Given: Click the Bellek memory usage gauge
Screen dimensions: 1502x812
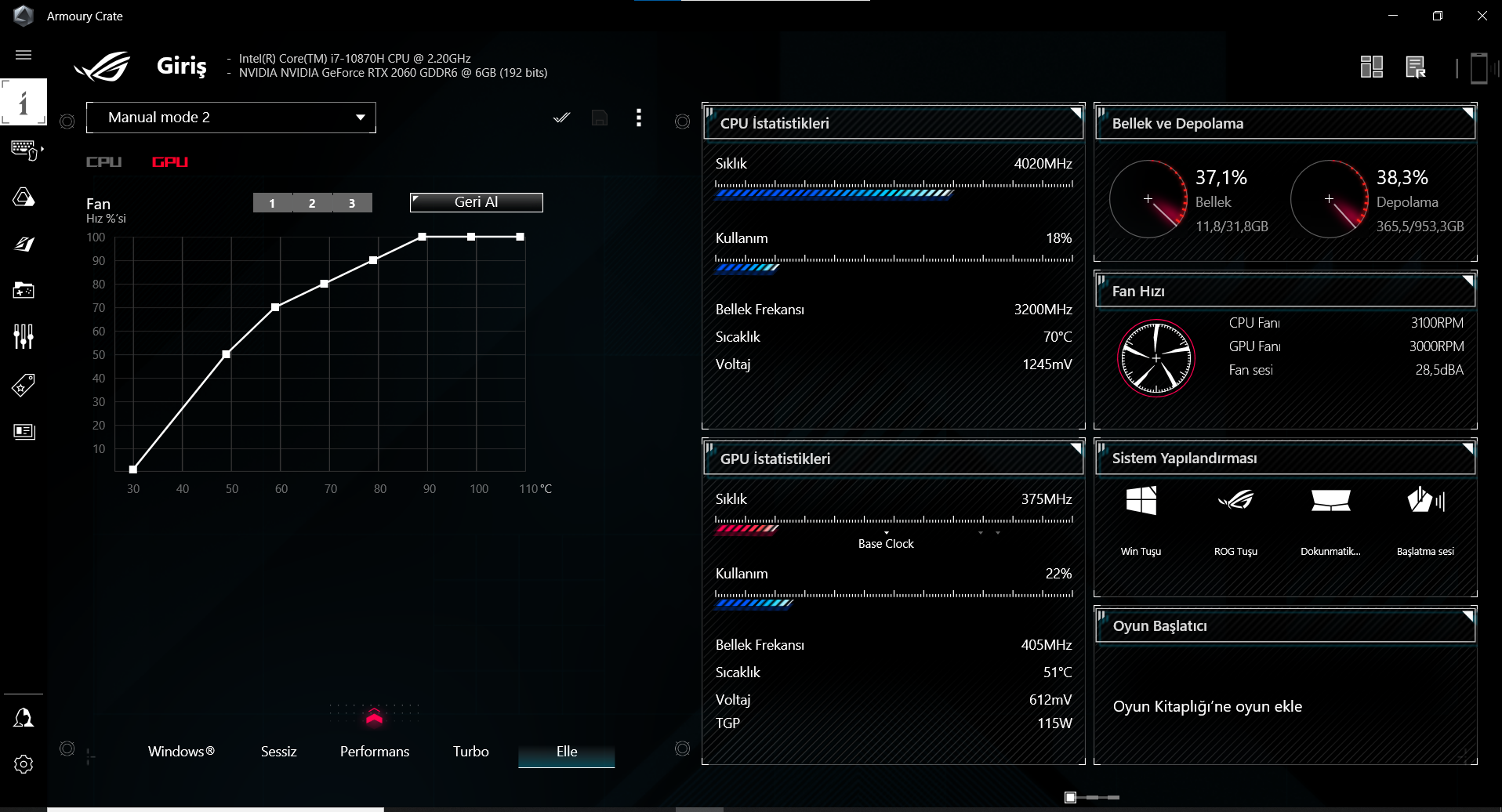Looking at the screenshot, I should point(1148,199).
